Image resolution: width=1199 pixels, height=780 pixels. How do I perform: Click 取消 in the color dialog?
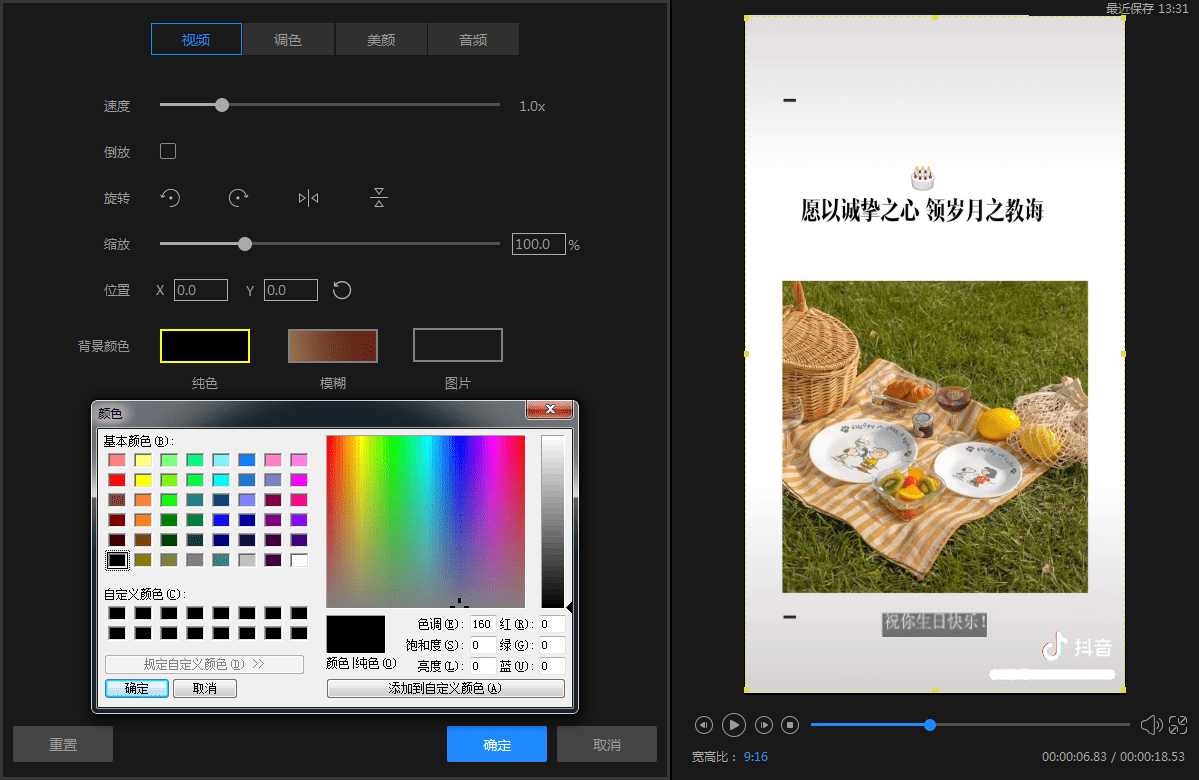point(204,688)
